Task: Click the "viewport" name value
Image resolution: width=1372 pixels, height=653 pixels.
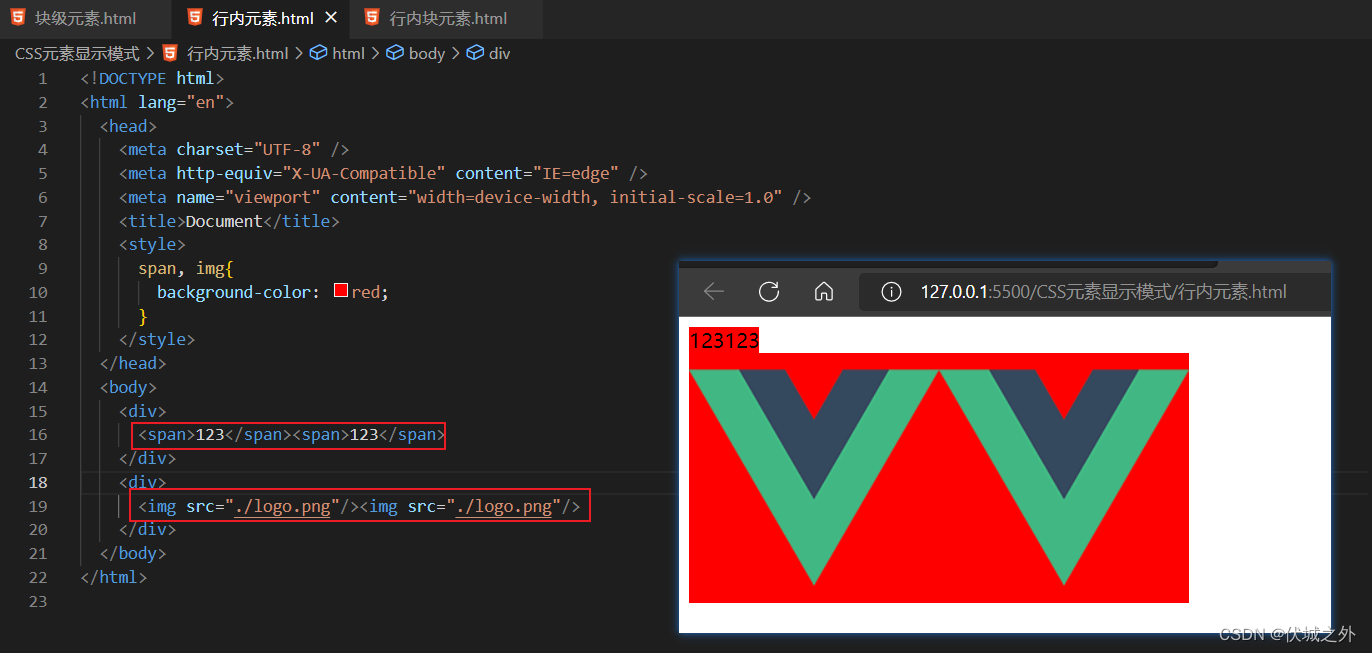Action: pyautogui.click(x=273, y=197)
